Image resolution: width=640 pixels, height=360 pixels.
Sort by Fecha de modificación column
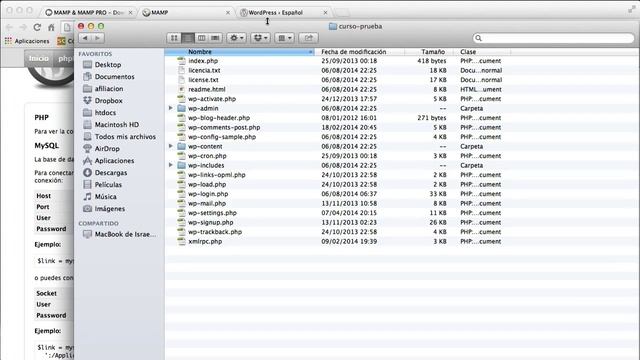[360, 52]
